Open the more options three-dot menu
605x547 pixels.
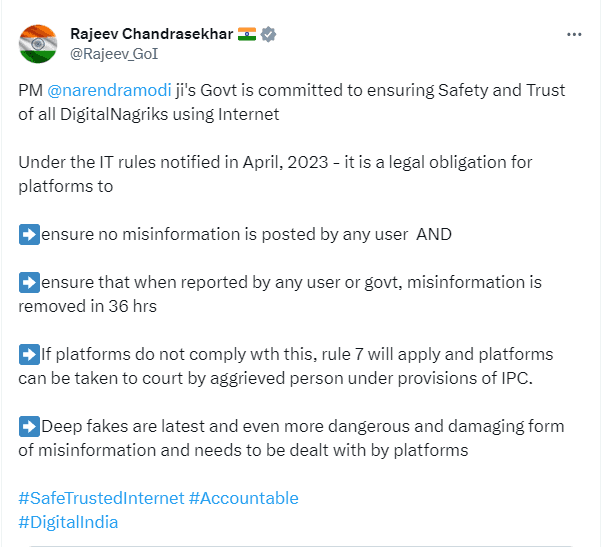(574, 34)
